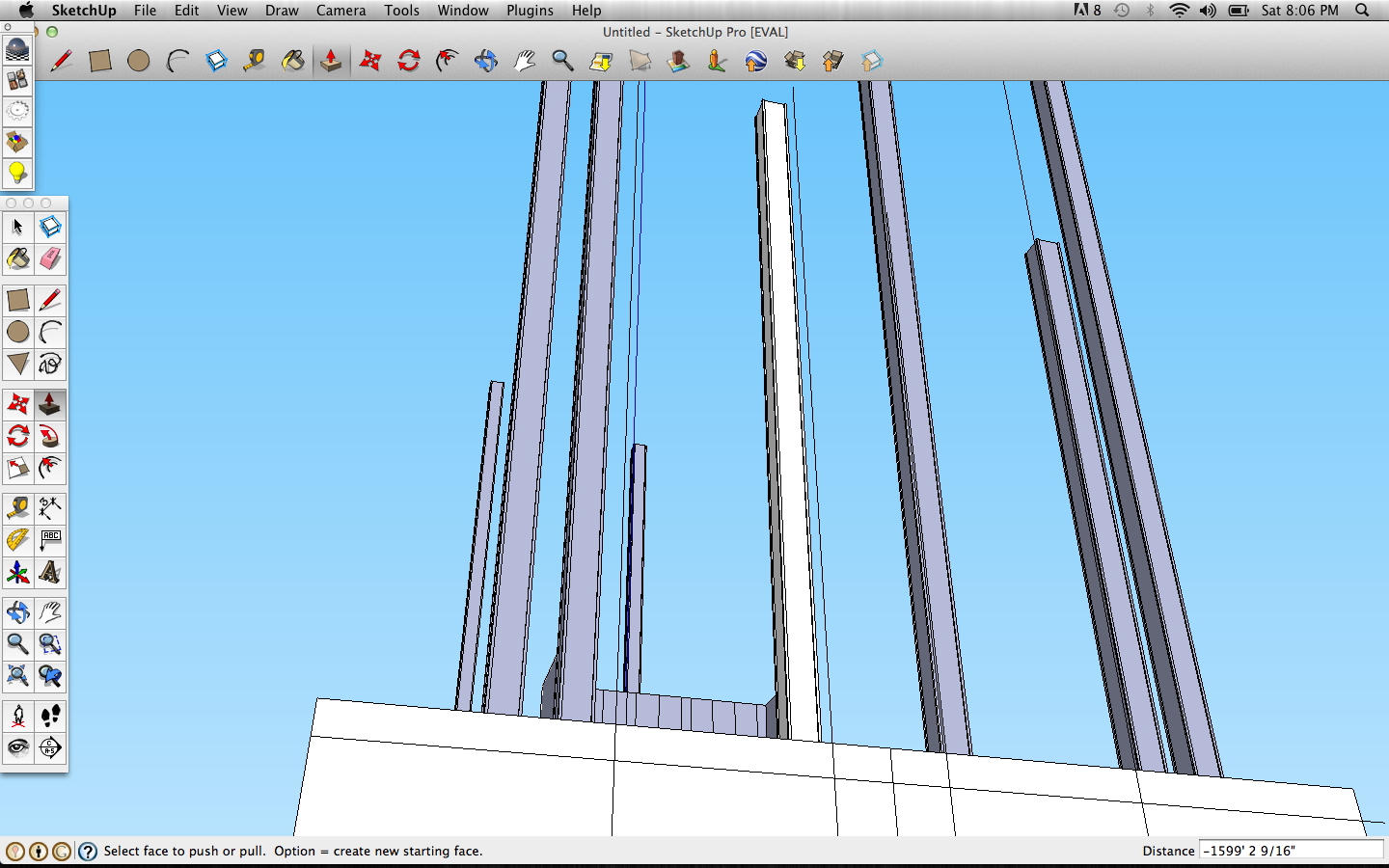Activate the Look Around eye tool
1389x868 pixels.
coord(17,747)
